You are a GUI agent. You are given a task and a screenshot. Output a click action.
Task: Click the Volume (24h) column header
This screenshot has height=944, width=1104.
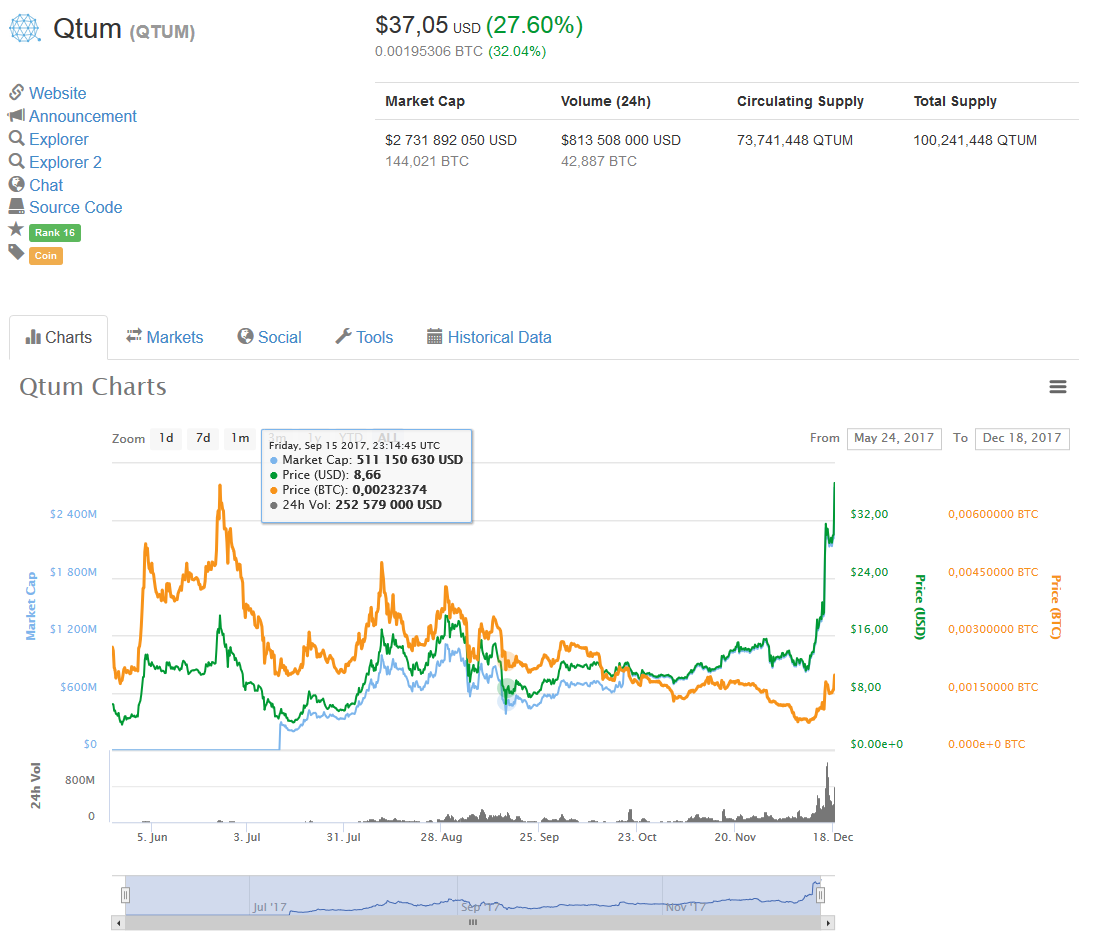[x=606, y=101]
